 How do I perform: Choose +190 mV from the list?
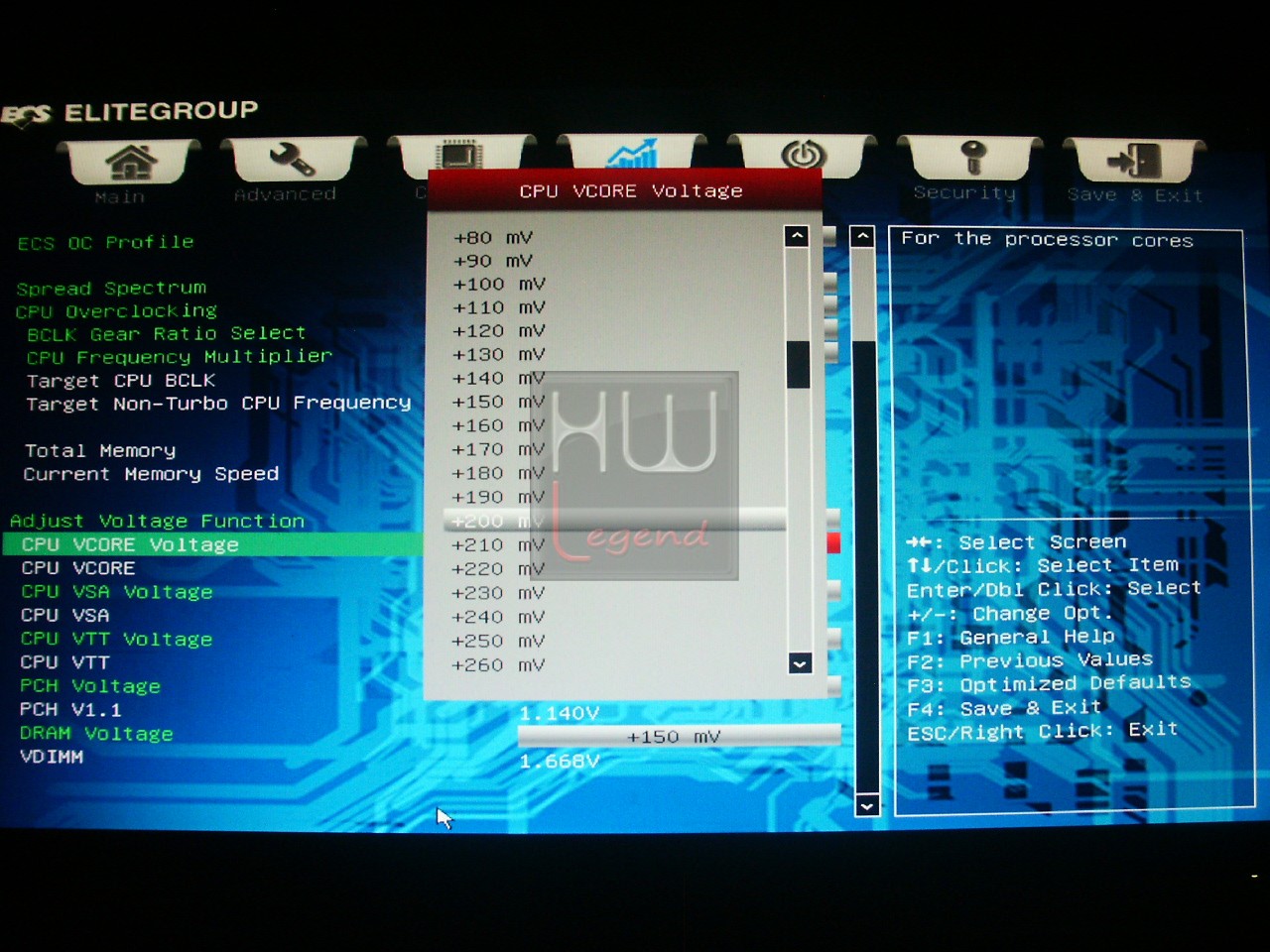pyautogui.click(x=499, y=497)
